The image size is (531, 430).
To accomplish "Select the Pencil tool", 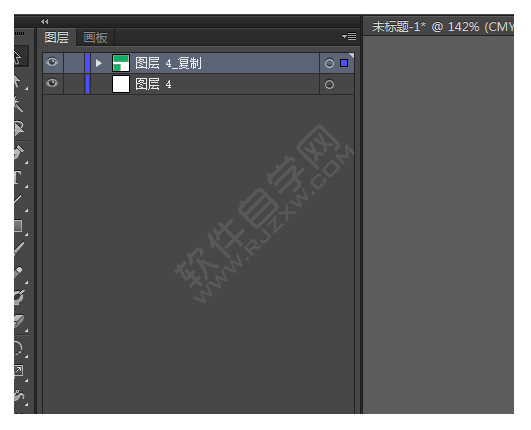I will pyautogui.click(x=19, y=274).
